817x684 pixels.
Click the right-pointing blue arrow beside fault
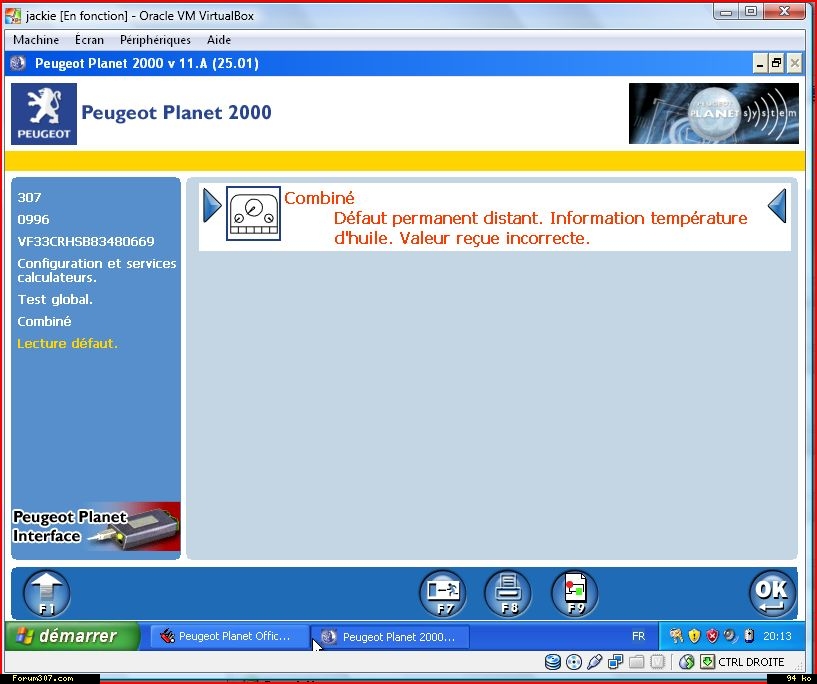coord(212,206)
